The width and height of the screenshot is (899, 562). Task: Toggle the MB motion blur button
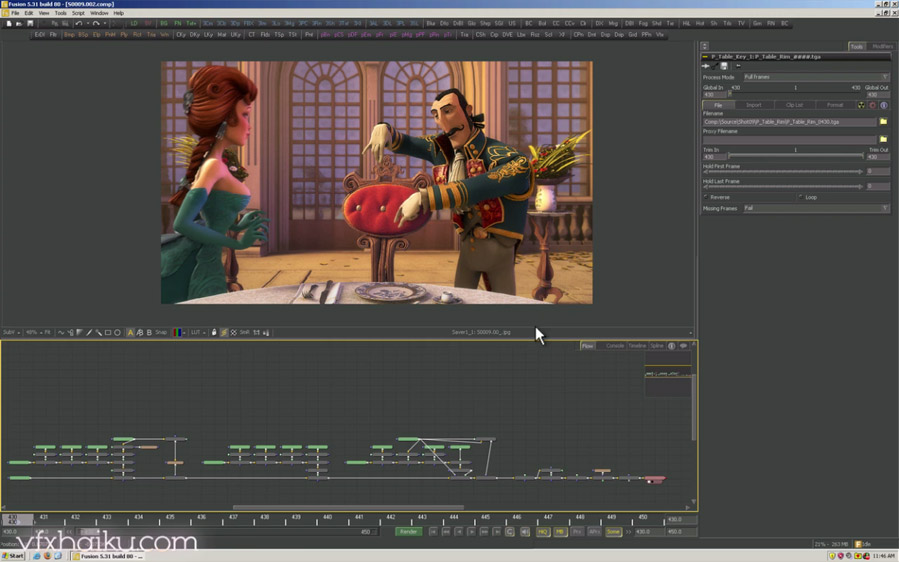[560, 532]
